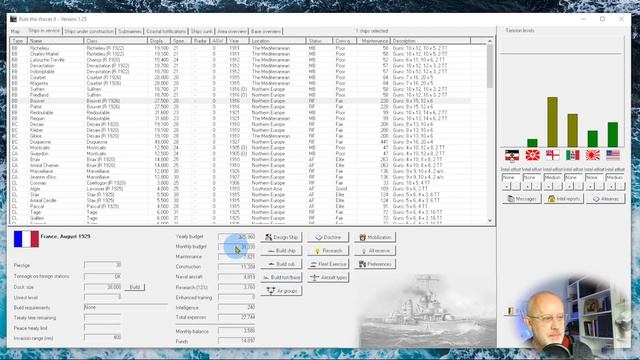Click the Build ship button

281,251
